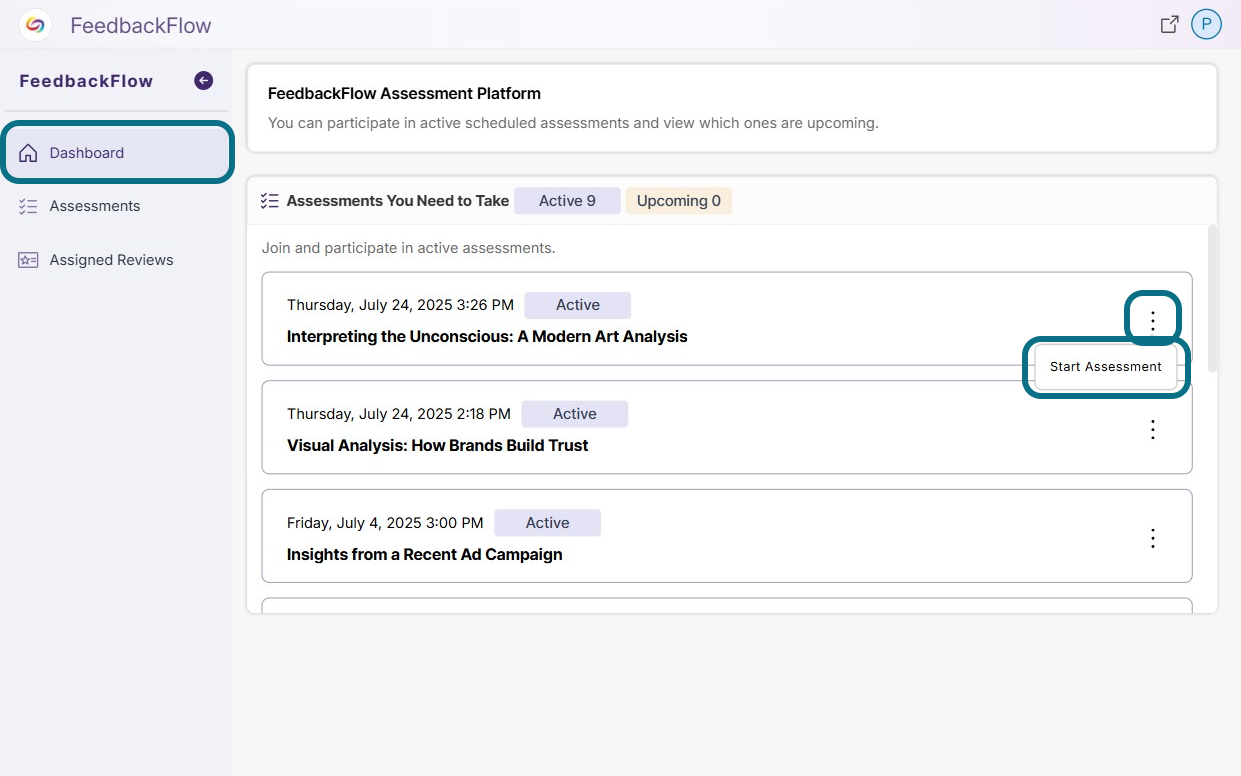This screenshot has height=776, width=1241.
Task: Switch to the Upcoming 0 filter
Action: tap(679, 201)
